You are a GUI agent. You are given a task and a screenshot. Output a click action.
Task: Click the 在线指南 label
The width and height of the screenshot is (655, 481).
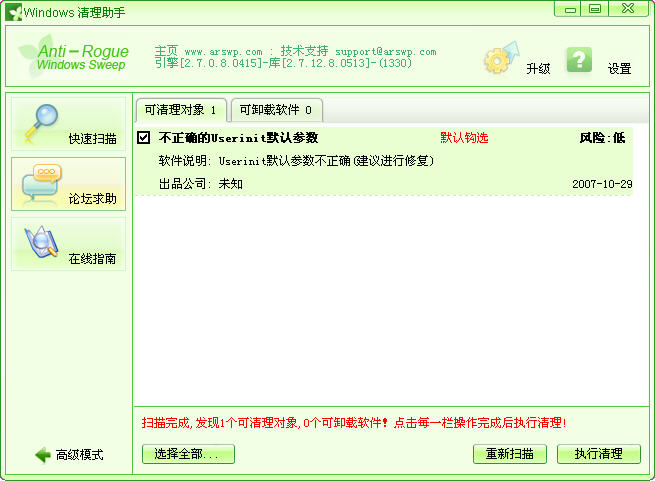click(x=92, y=259)
